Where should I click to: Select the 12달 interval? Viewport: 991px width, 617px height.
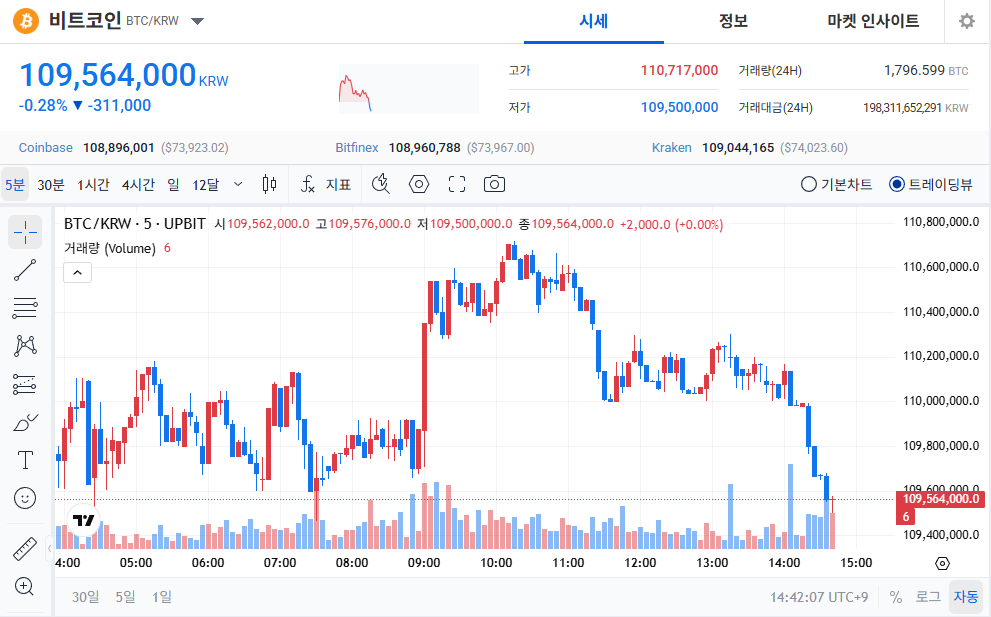pyautogui.click(x=205, y=185)
